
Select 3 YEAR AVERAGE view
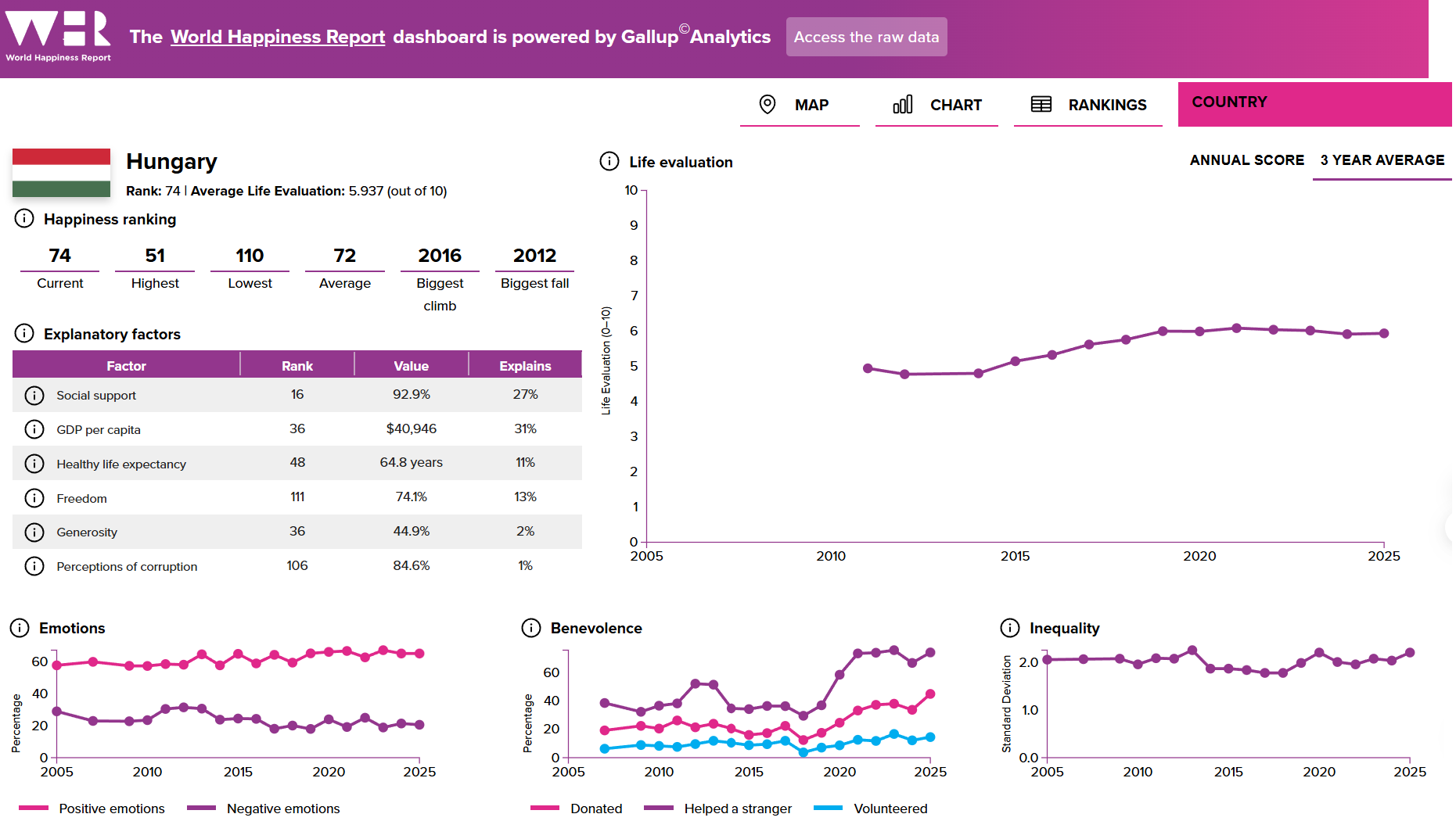(x=1382, y=160)
